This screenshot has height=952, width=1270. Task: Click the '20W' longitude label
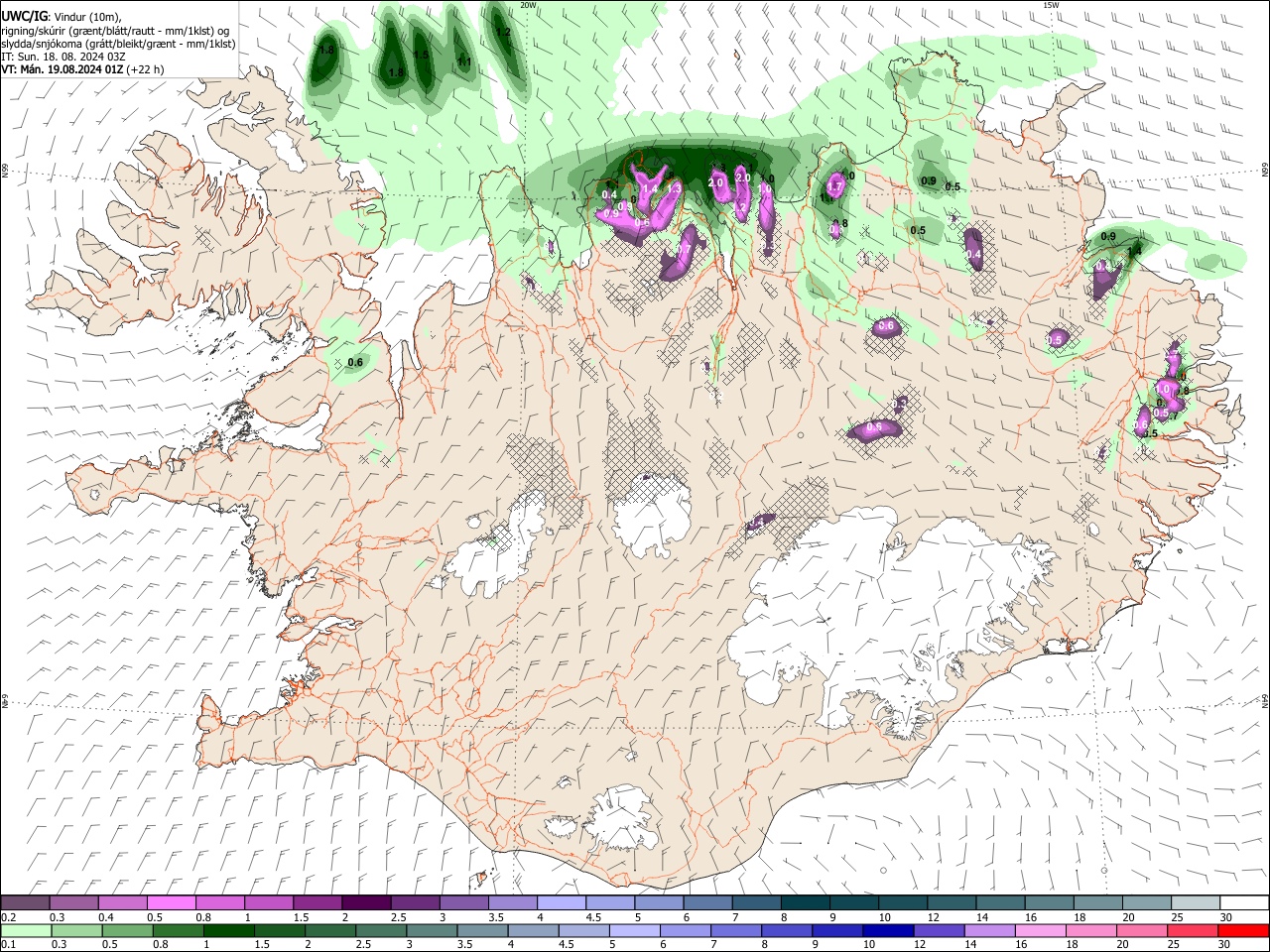(528, 5)
